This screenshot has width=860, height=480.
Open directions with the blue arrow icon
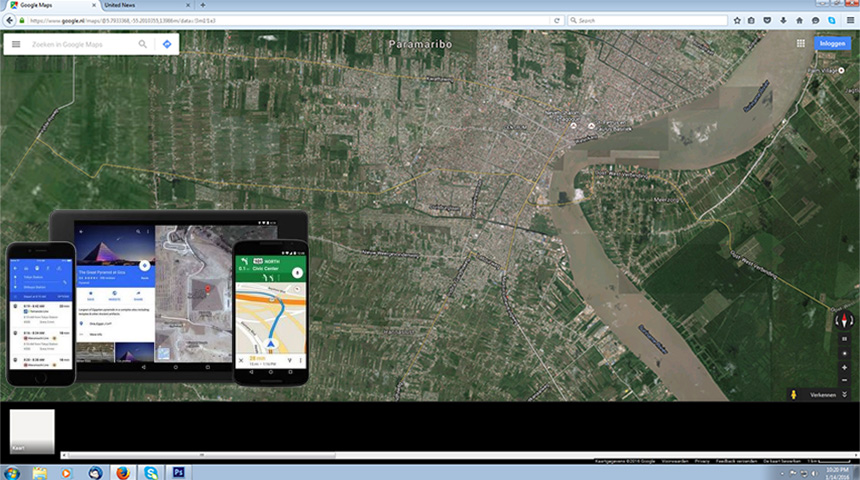click(x=166, y=44)
